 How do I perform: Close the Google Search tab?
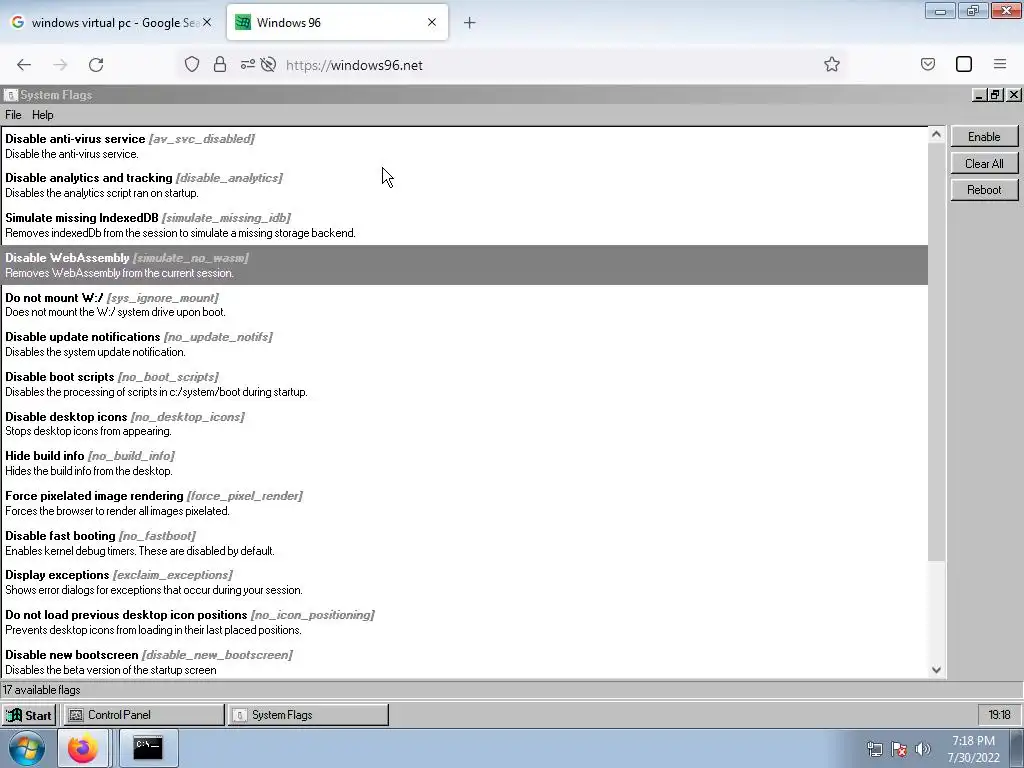point(207,22)
